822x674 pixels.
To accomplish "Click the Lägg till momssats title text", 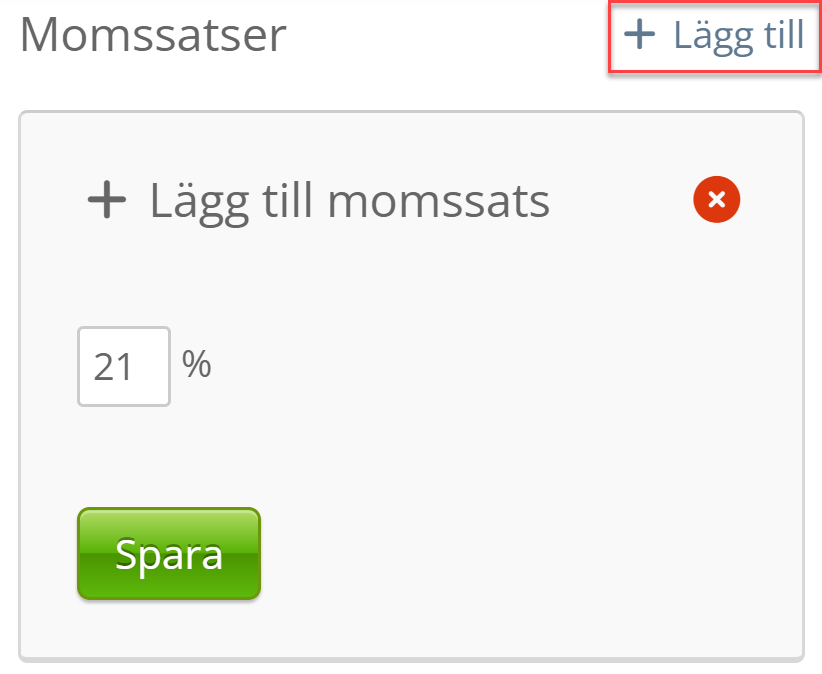I will pyautogui.click(x=349, y=200).
